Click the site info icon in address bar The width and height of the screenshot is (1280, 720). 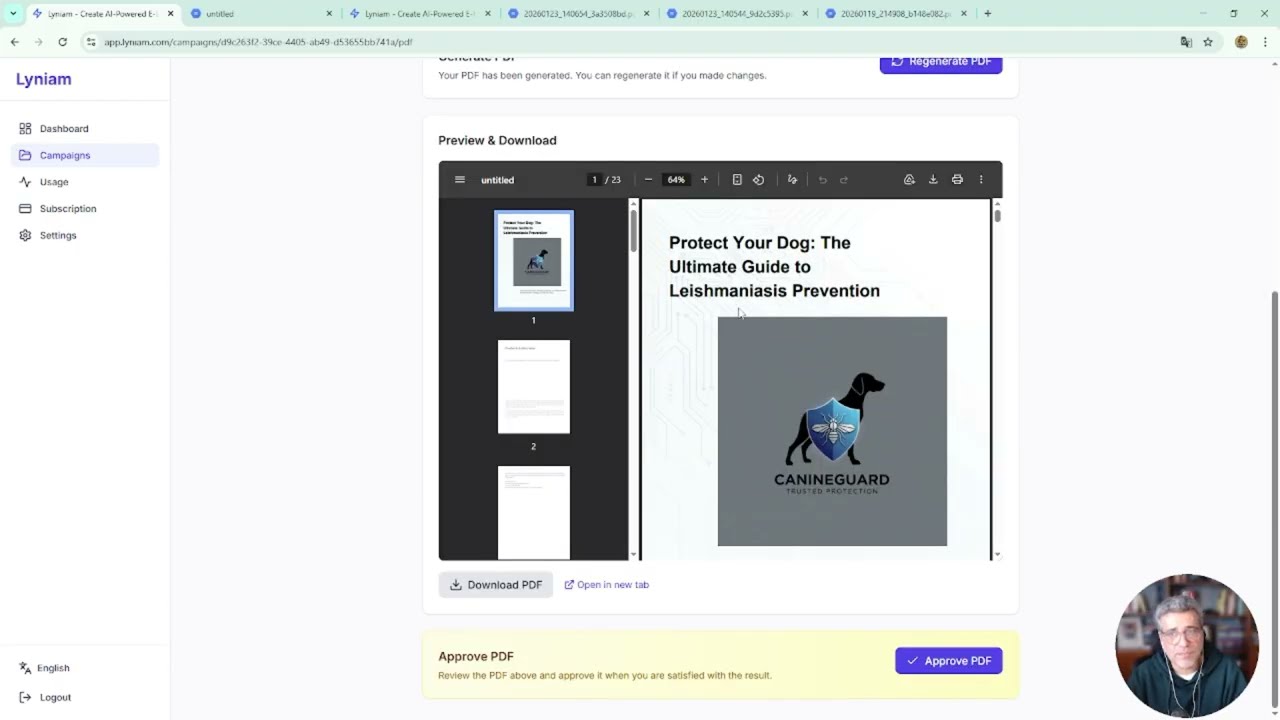click(x=91, y=42)
